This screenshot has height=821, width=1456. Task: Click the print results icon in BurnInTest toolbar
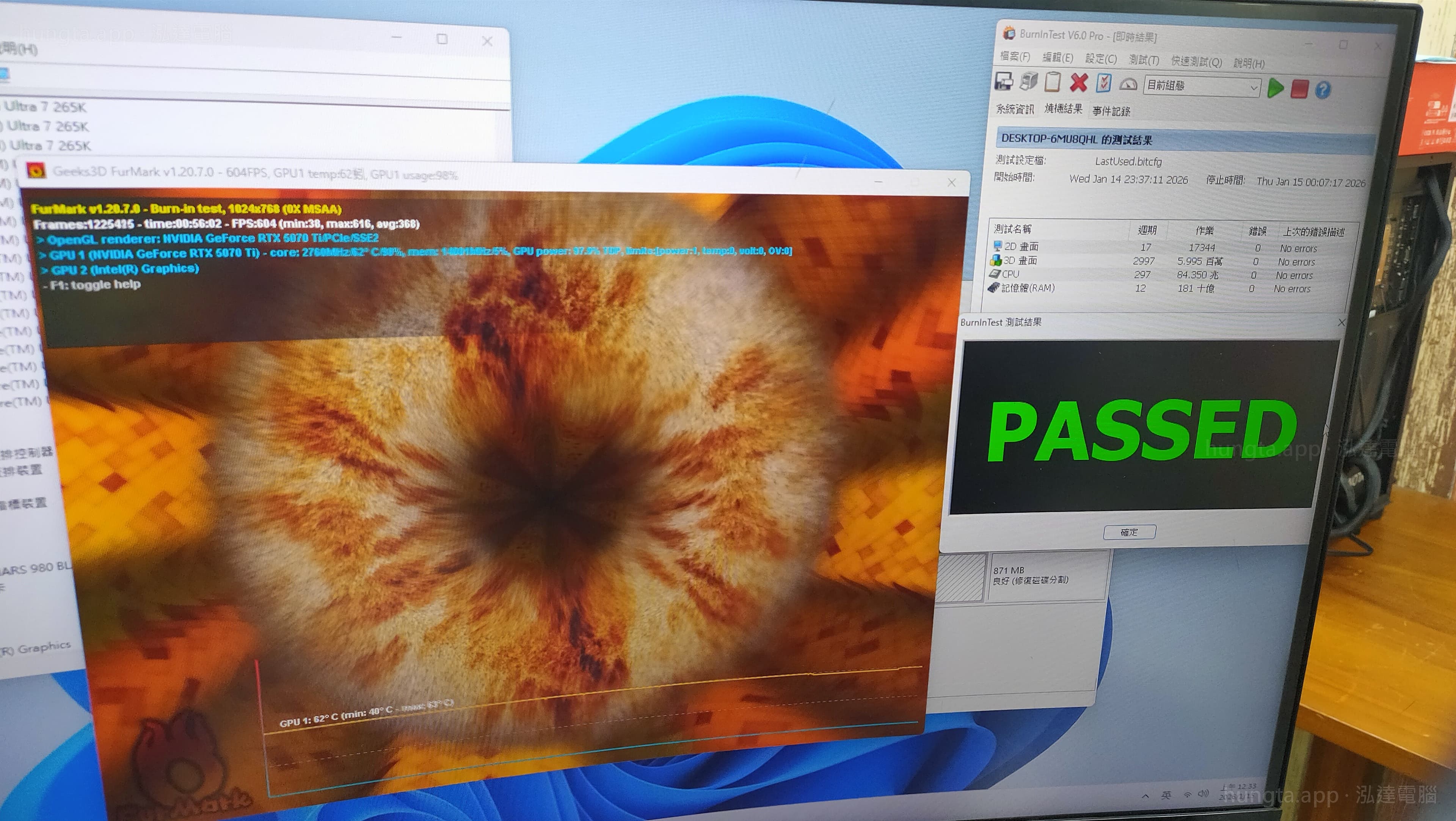tap(1028, 81)
